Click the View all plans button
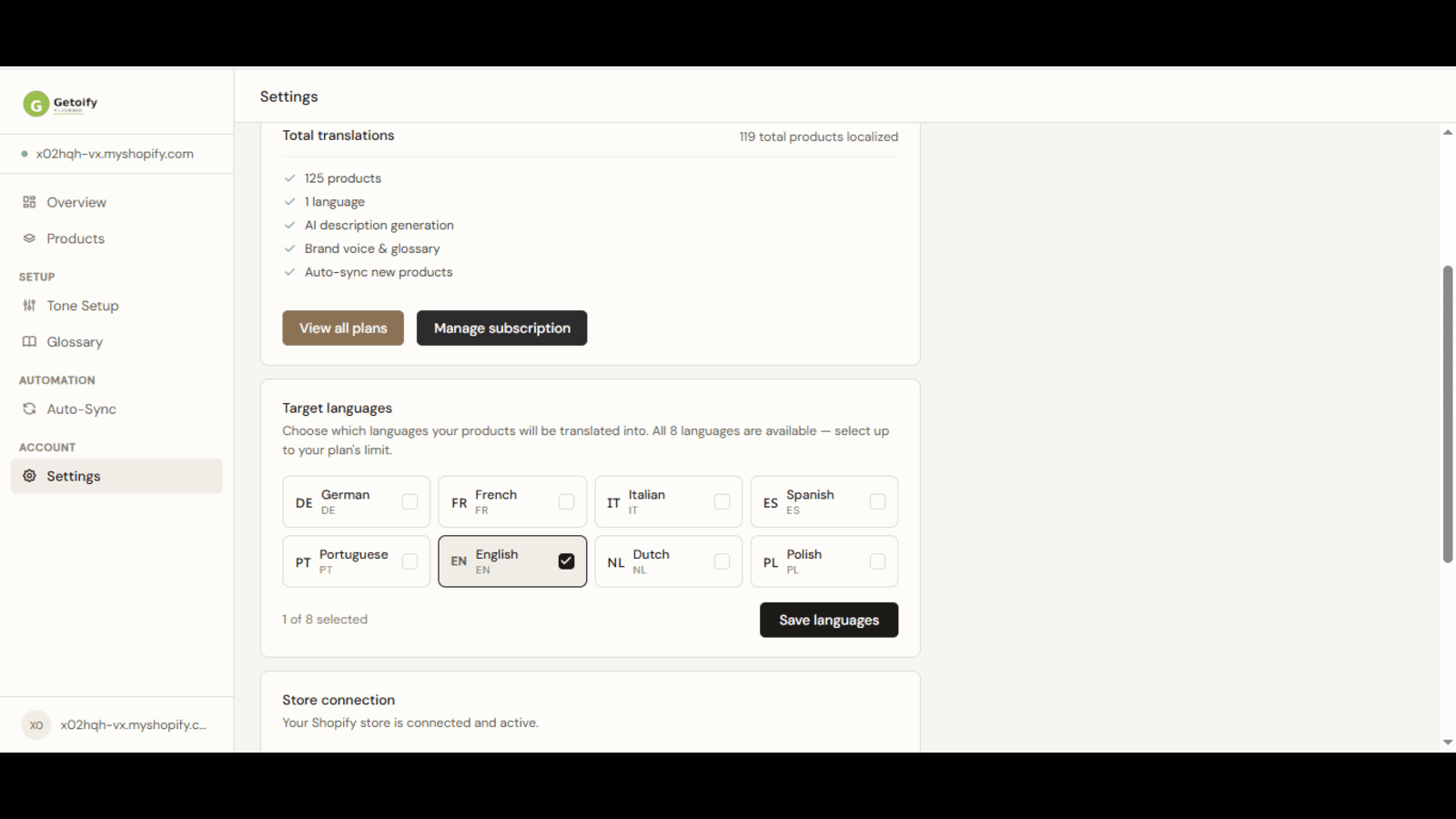The image size is (1456, 819). tap(343, 329)
